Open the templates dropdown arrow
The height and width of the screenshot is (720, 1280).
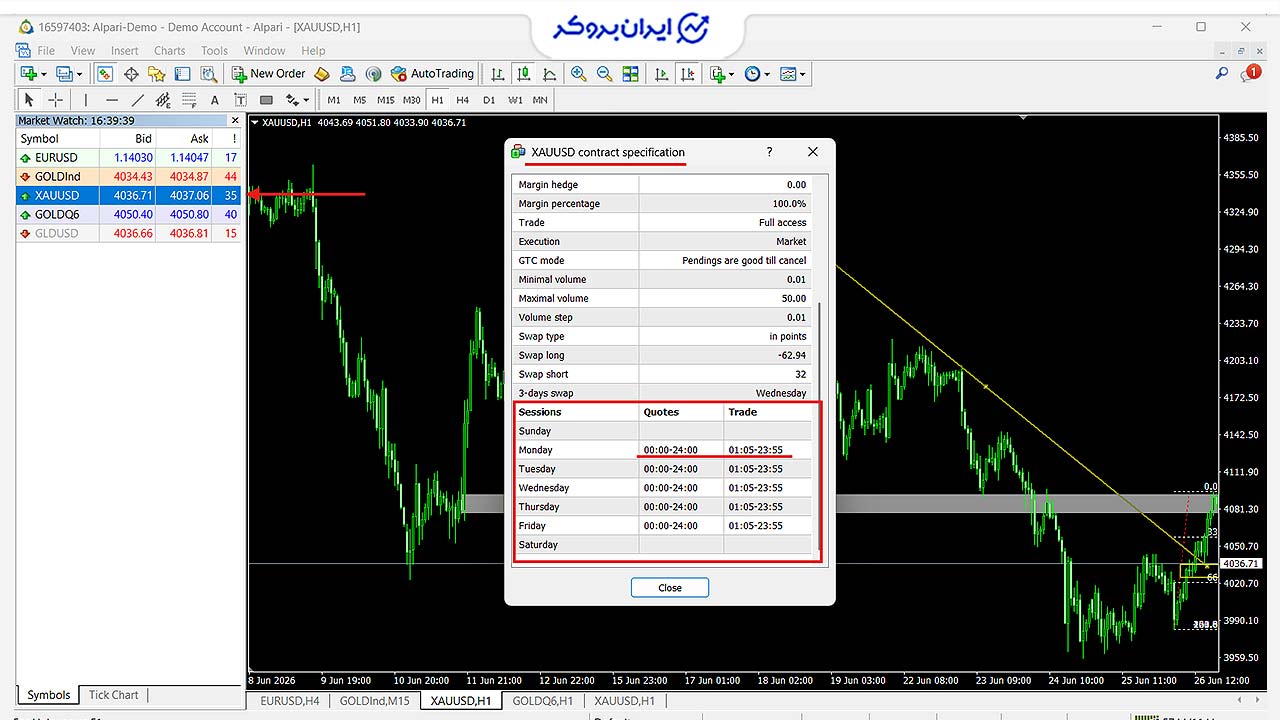click(802, 73)
